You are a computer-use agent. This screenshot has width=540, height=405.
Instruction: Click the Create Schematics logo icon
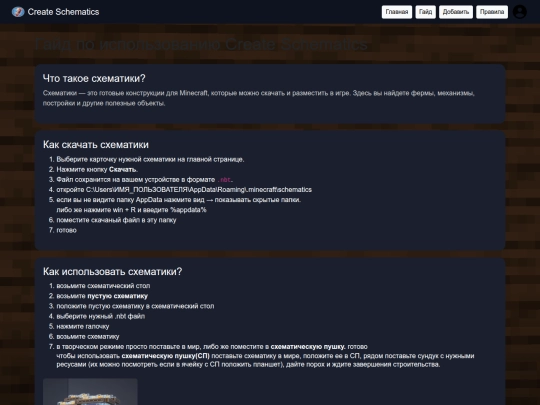(x=18, y=12)
